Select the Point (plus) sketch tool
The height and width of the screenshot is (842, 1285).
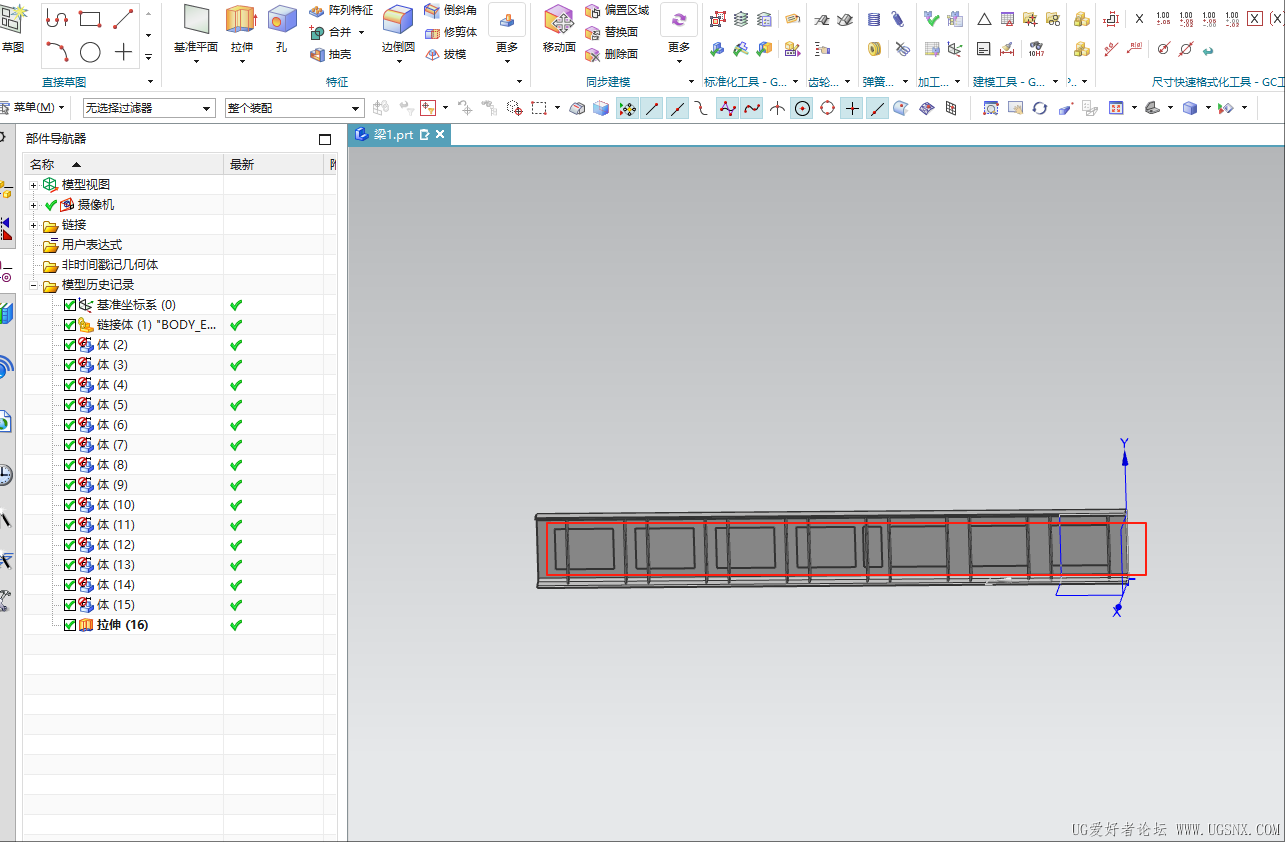[x=123, y=52]
